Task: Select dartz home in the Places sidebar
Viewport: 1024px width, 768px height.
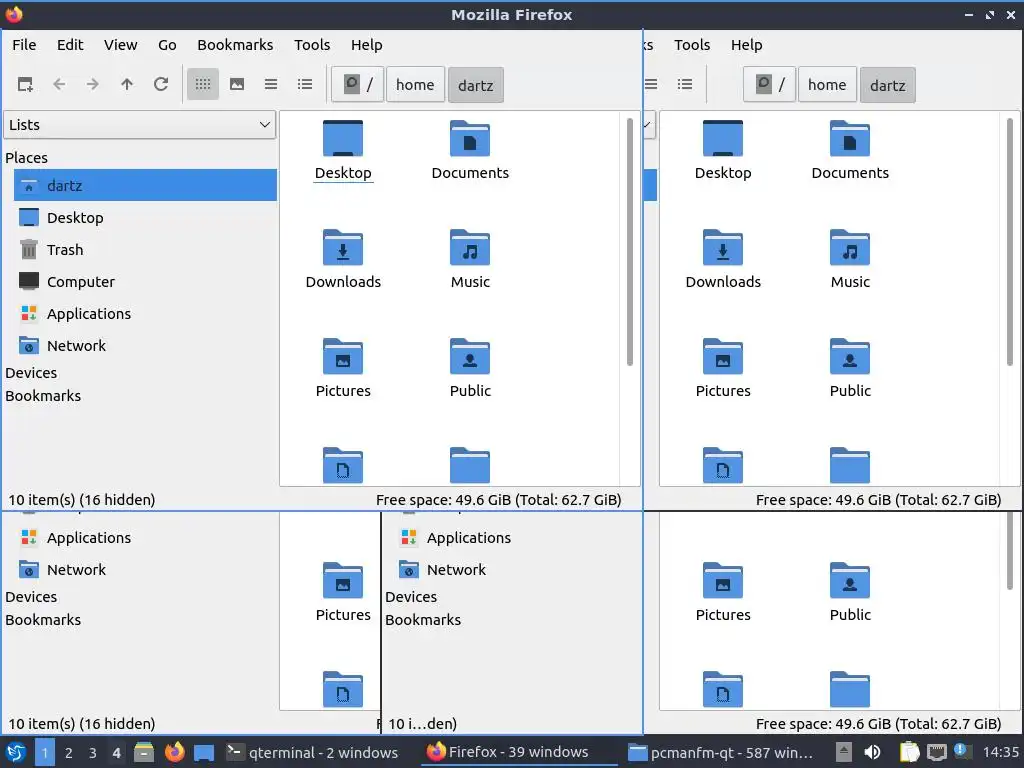Action: coord(145,185)
